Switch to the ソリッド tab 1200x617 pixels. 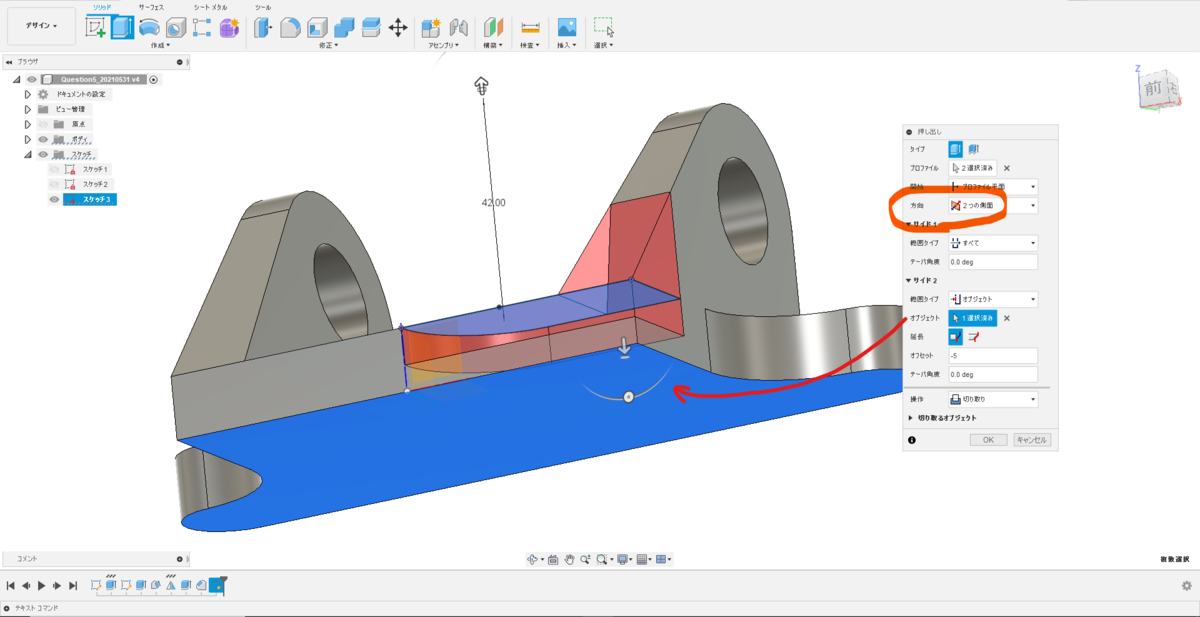tap(103, 7)
